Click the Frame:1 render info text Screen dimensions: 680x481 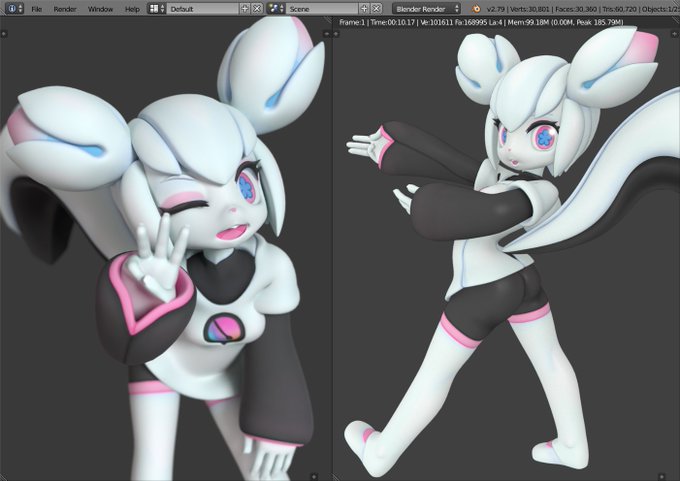click(352, 22)
